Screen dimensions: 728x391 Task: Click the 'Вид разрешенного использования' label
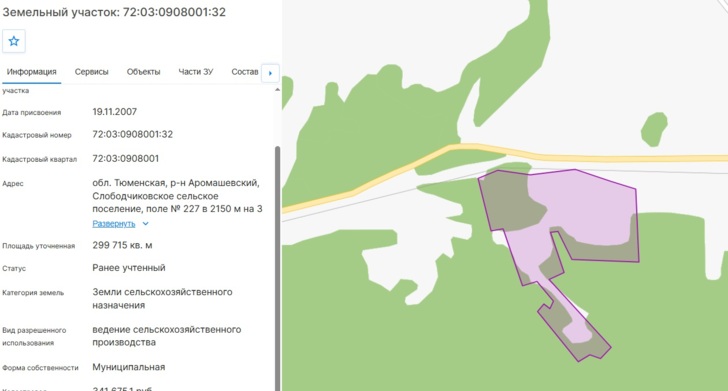(34, 337)
